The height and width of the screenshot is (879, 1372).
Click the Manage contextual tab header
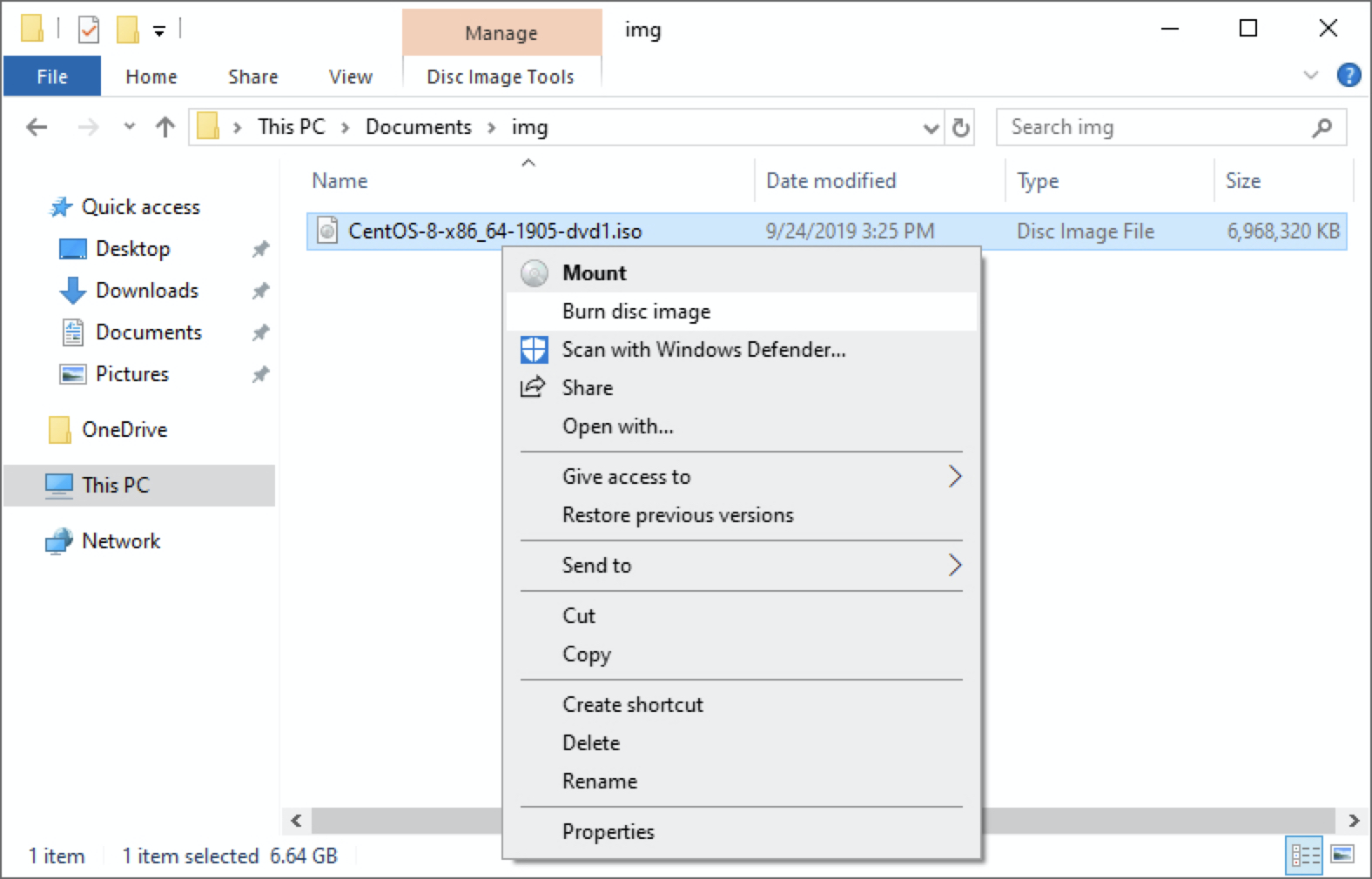(501, 33)
